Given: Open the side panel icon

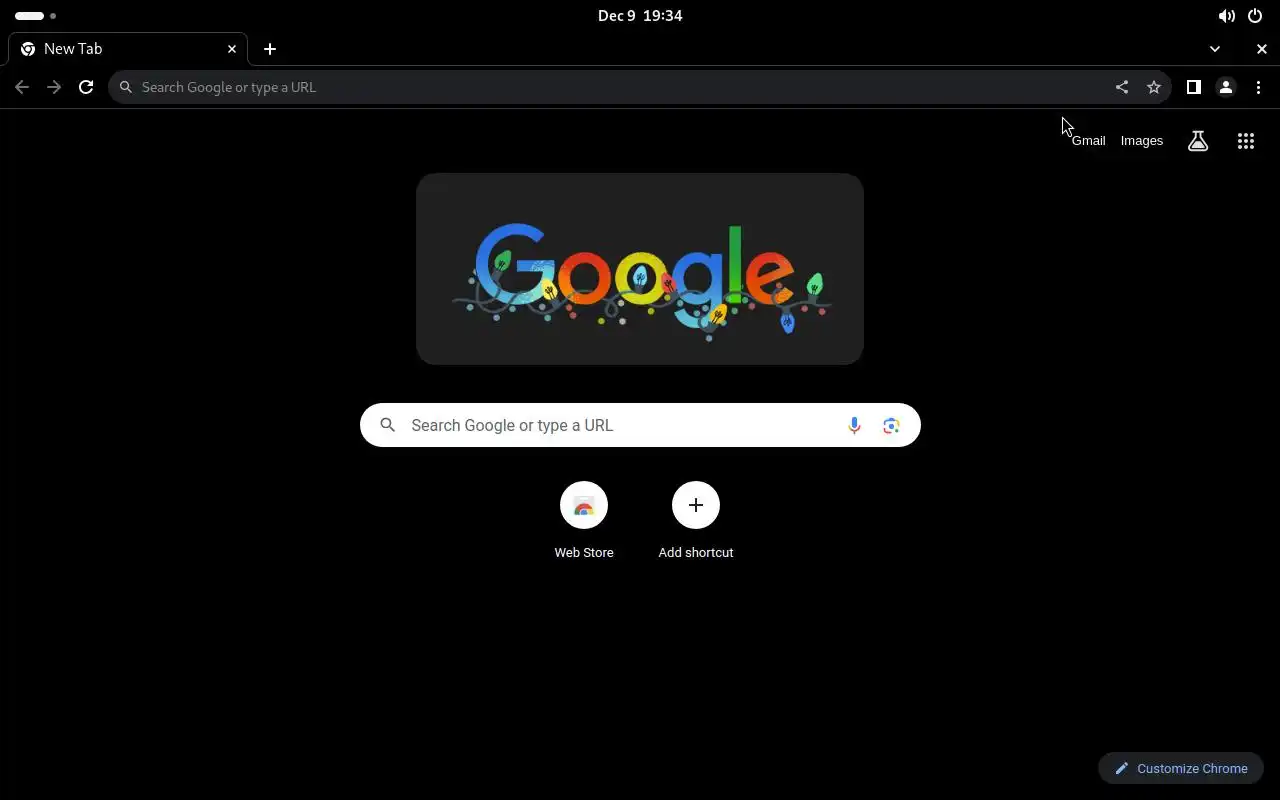Looking at the screenshot, I should click(1193, 87).
